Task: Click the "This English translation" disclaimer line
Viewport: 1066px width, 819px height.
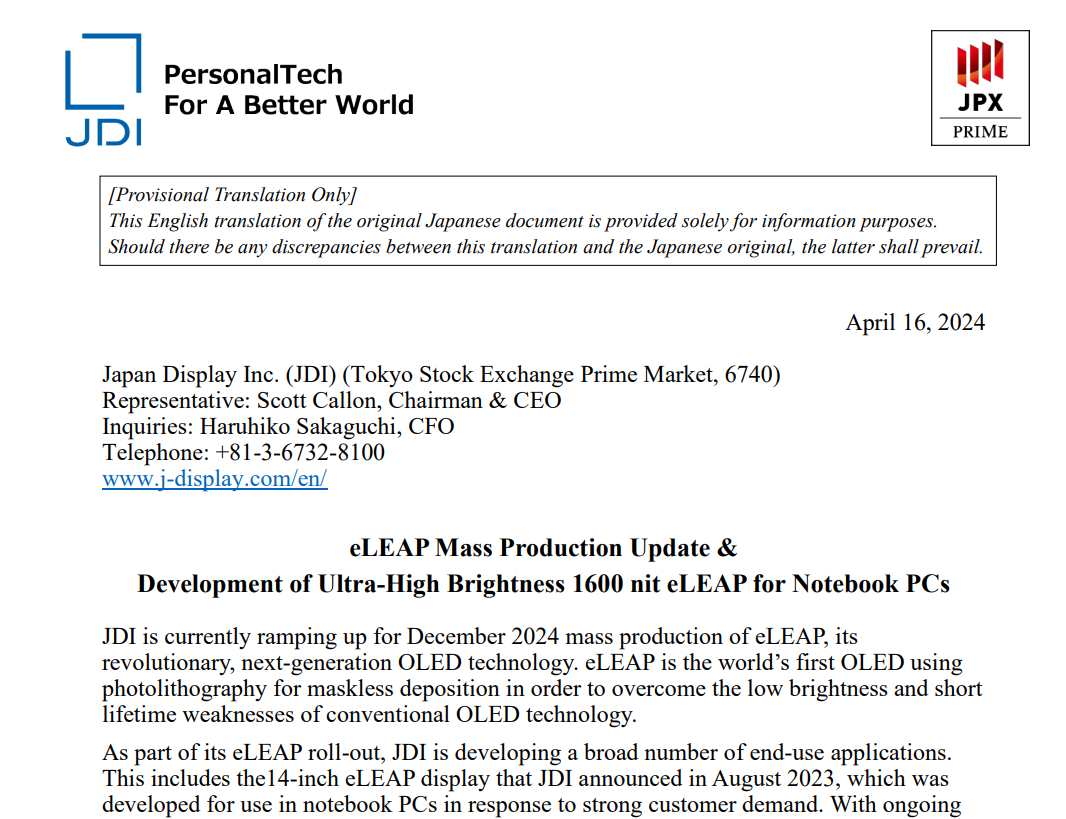Action: point(522,221)
